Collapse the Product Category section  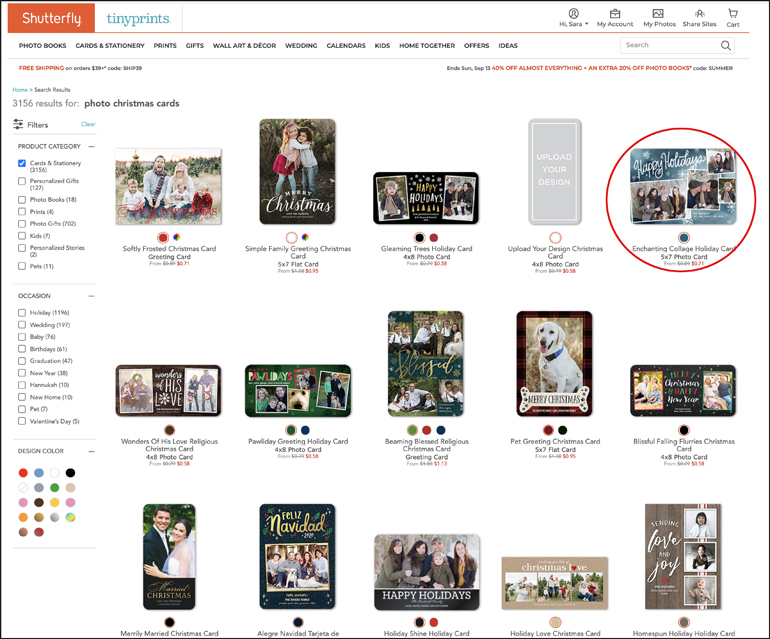(x=92, y=147)
